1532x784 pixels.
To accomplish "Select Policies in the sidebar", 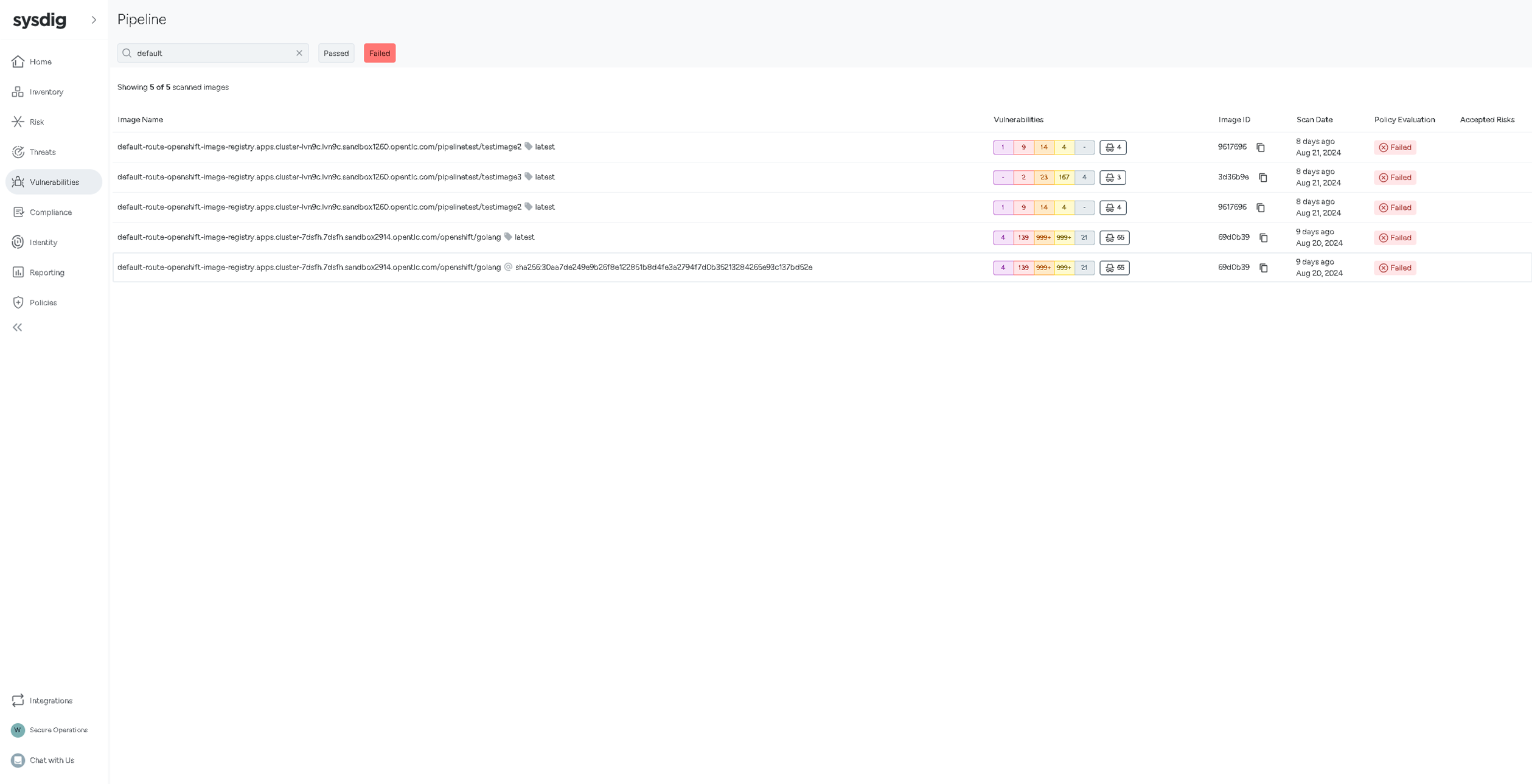I will point(43,302).
